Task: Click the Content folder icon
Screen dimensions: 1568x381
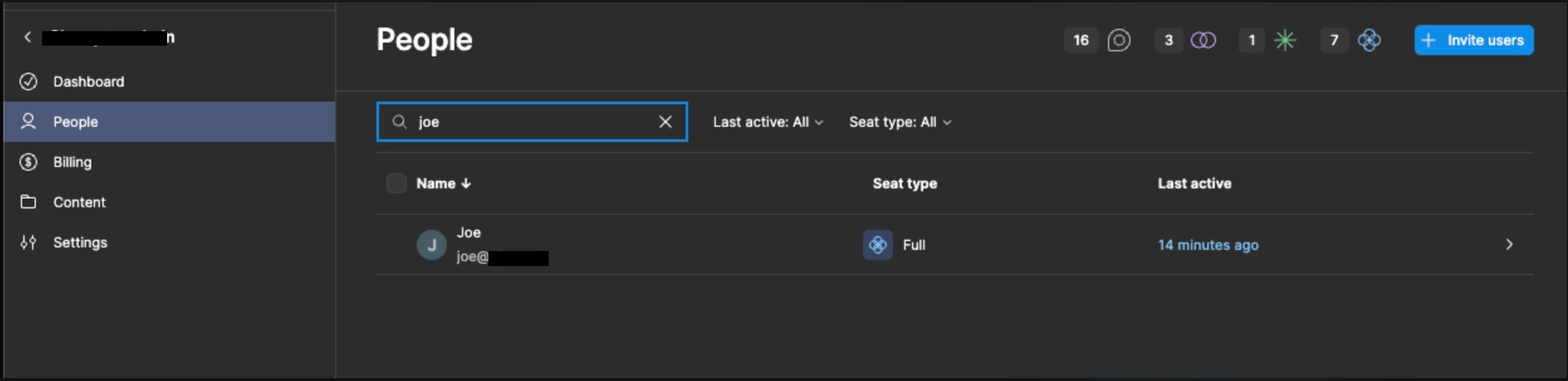Action: tap(28, 202)
